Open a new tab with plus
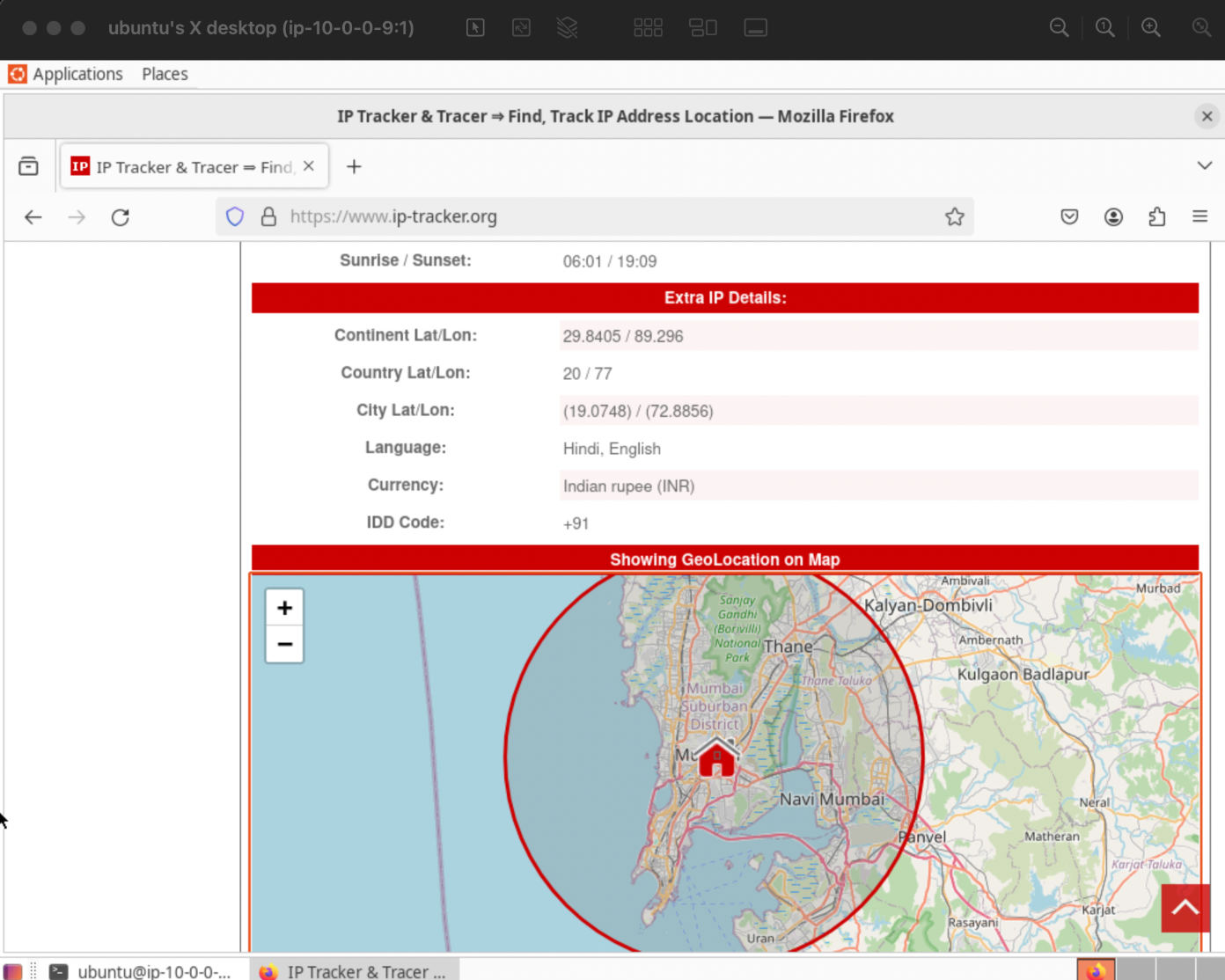This screenshot has width=1225, height=980. pyautogui.click(x=354, y=166)
